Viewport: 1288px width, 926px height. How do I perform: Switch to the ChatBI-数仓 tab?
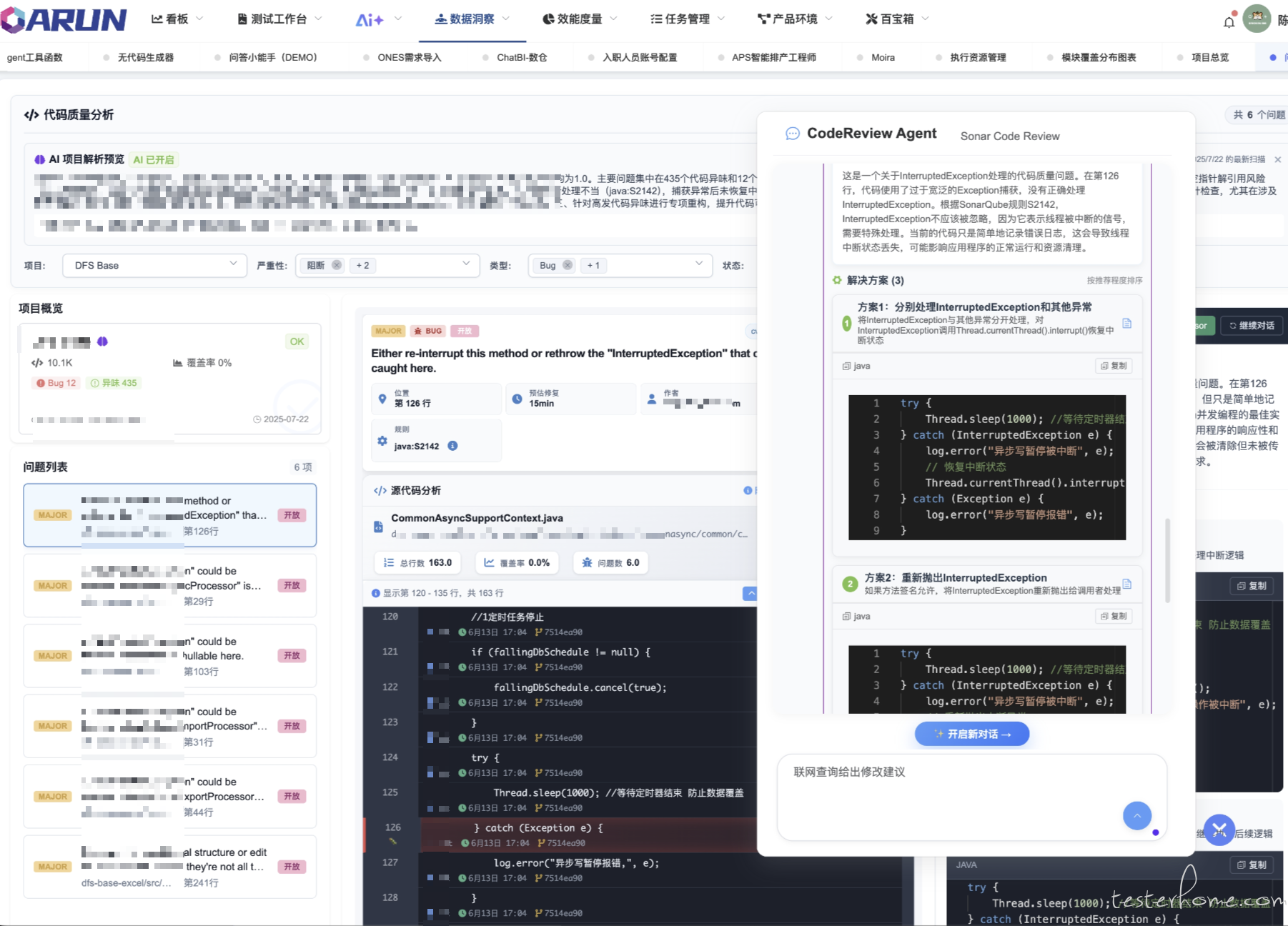pos(521,57)
